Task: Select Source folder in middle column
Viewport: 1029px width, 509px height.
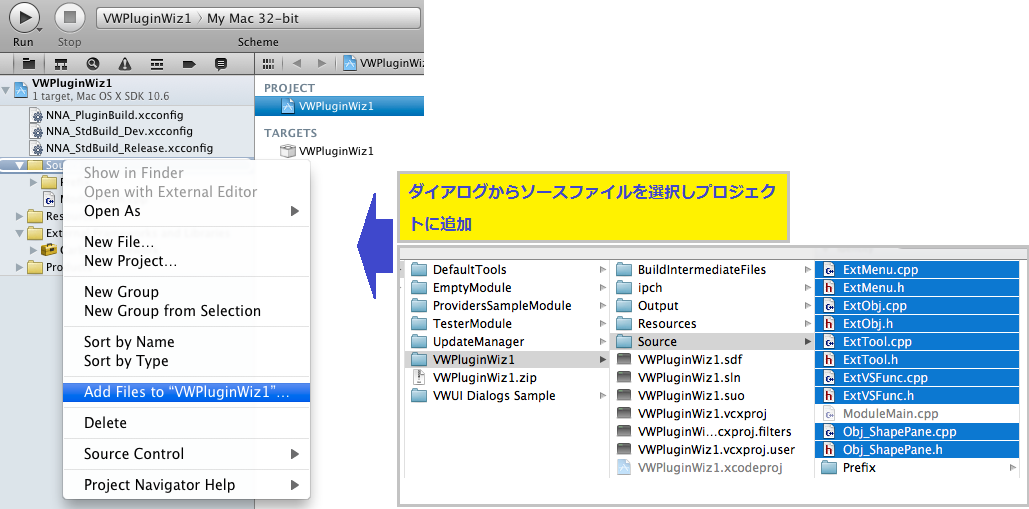Action: [x=713, y=342]
